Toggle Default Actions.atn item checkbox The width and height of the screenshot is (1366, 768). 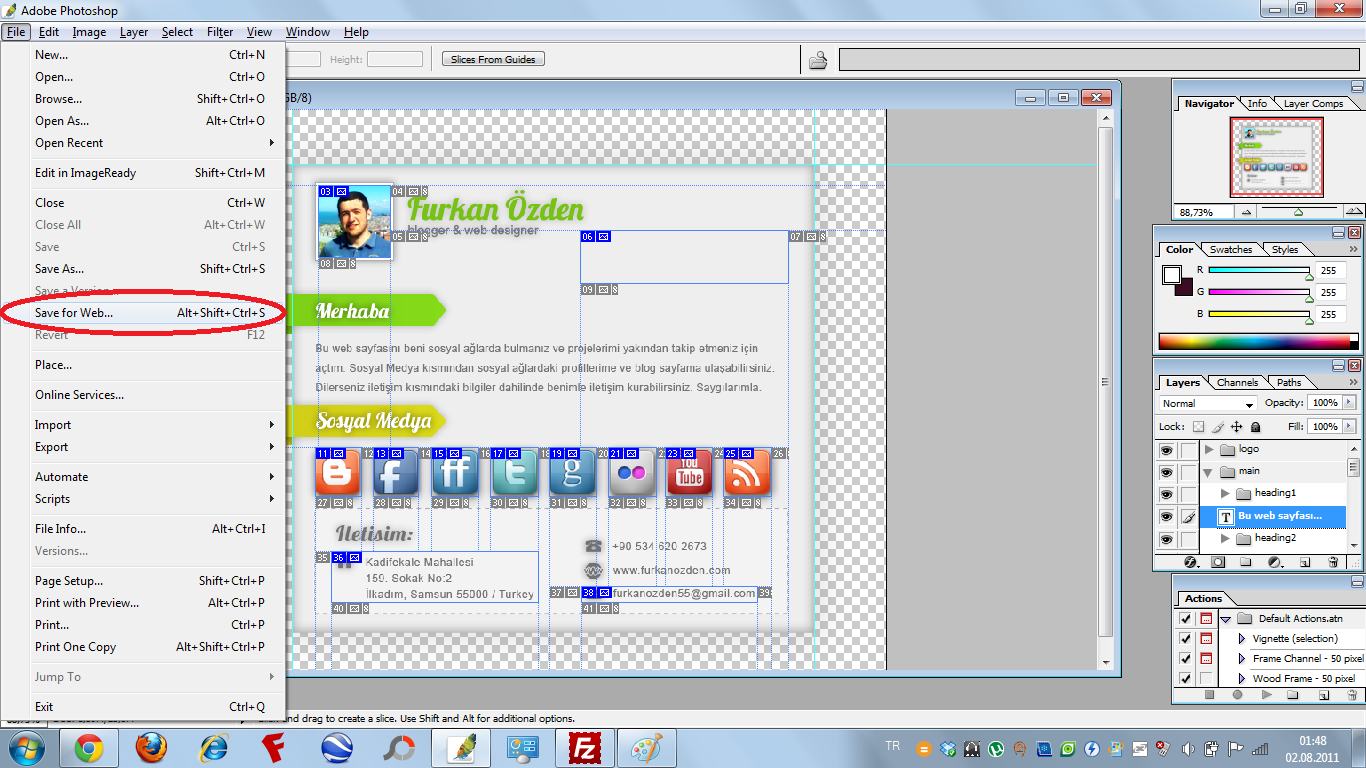pos(1186,619)
